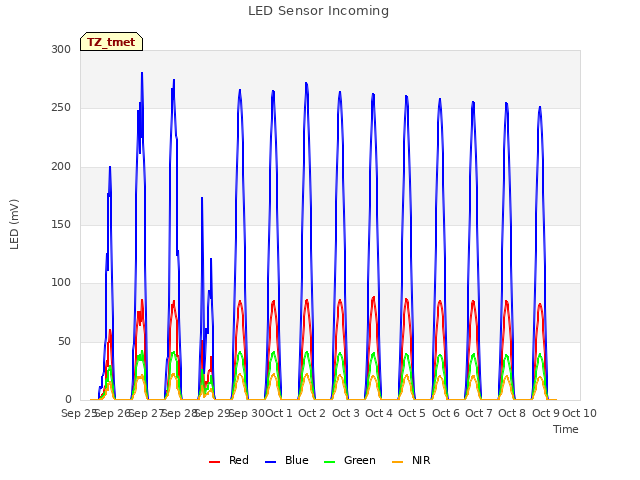Screen dimensions: 640x480
Task: Click the 200 y-axis tick value
Action: point(61,167)
